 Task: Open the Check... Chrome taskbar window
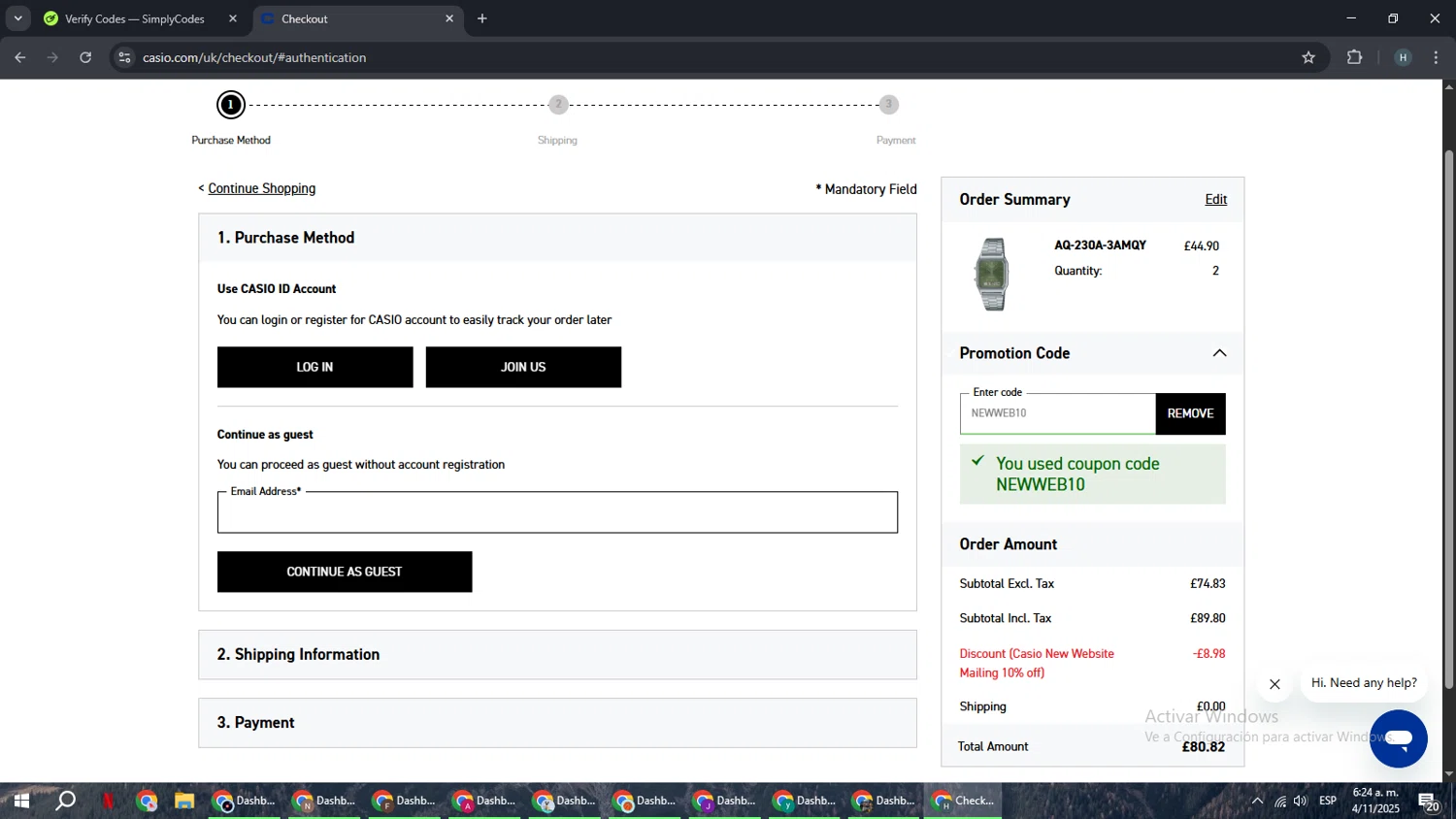(963, 801)
